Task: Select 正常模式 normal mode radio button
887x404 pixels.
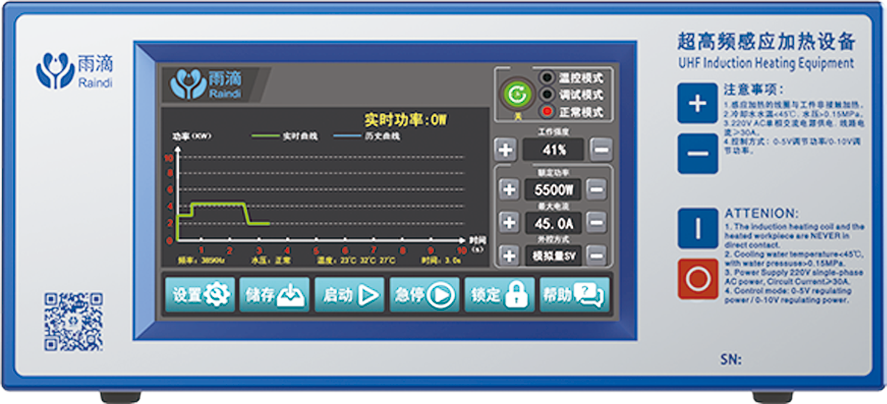Action: 547,111
